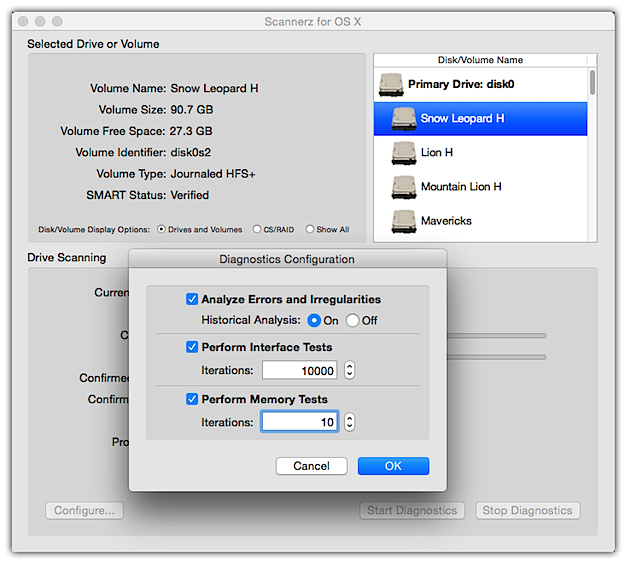This screenshot has height=563, width=625.
Task: Select the Primary Drive: disk0 row
Action: tap(480, 85)
